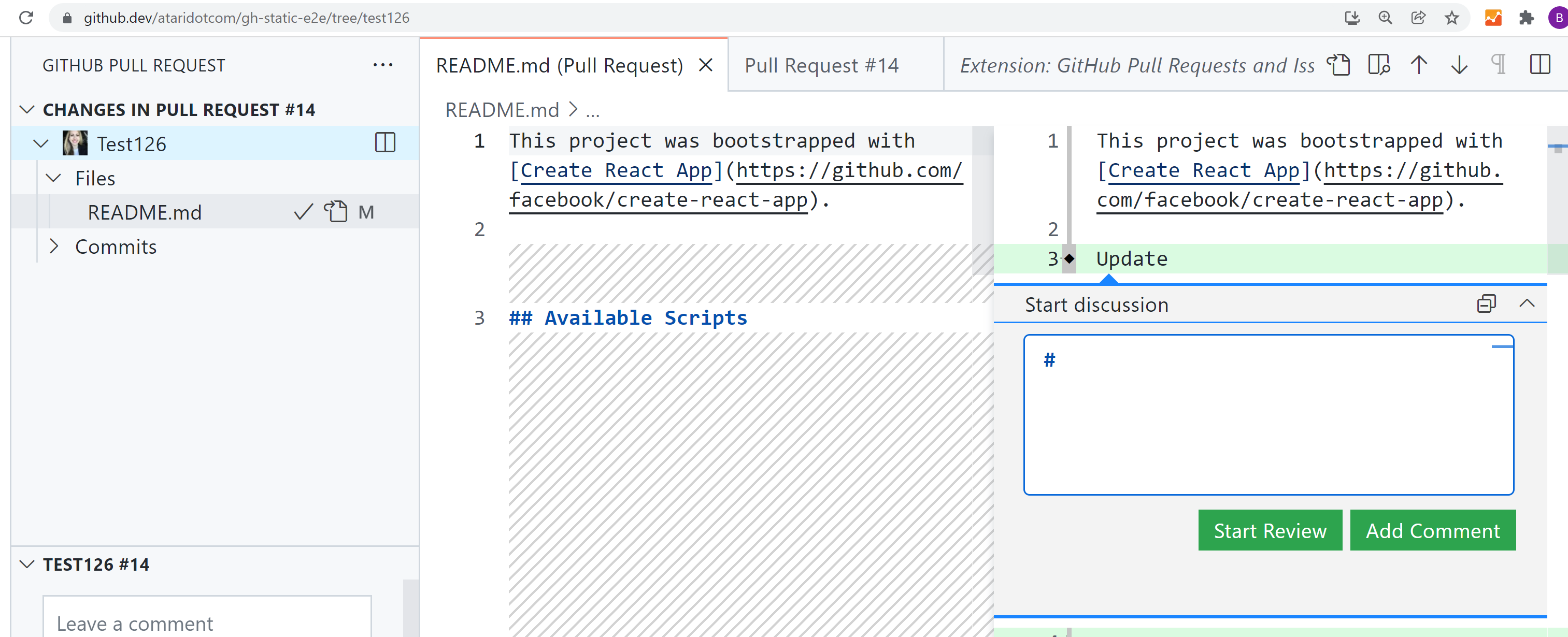The image size is (1568, 637).
Task: Open the file via the open-file toolbar icon
Action: [1339, 65]
